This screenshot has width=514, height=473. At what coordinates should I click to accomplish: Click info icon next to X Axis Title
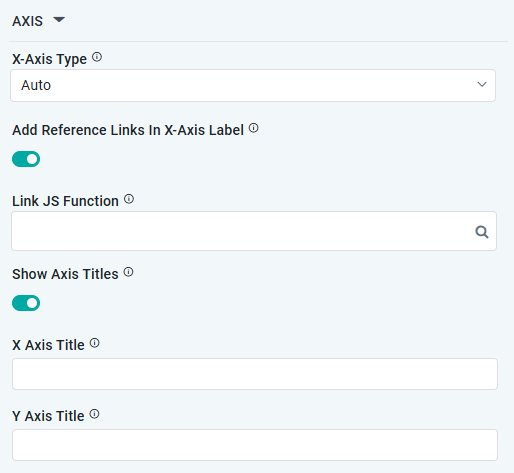point(95,343)
